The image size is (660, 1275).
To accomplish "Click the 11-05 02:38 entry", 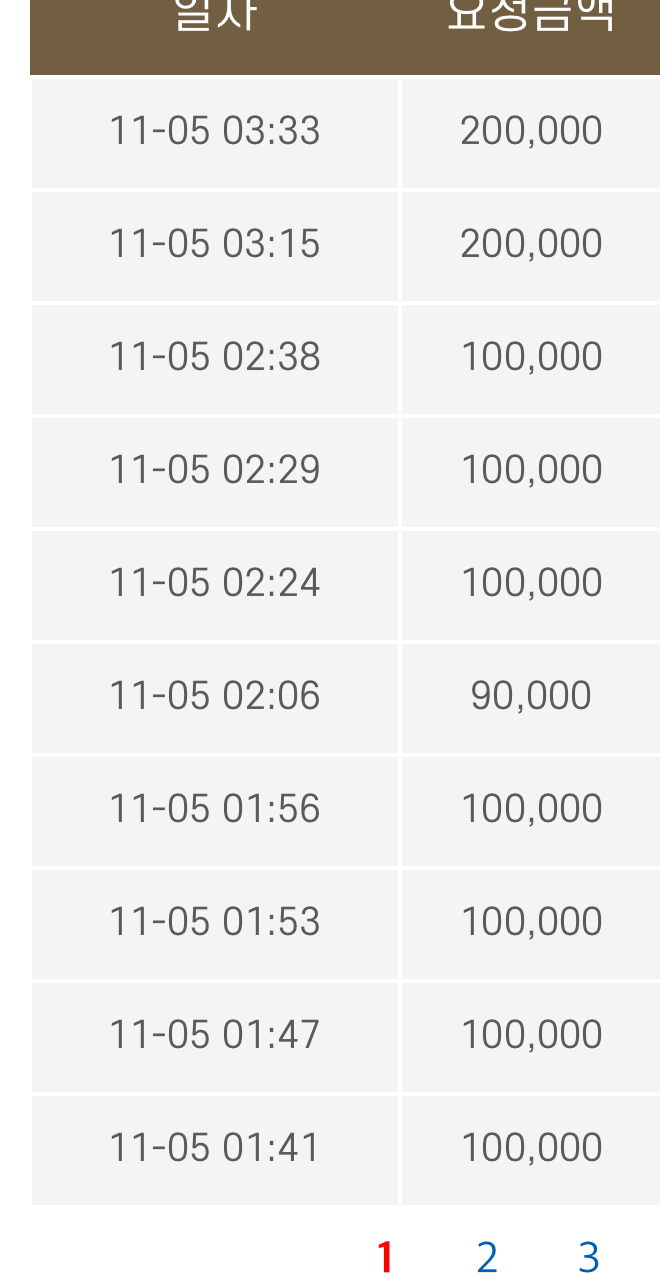I will (x=215, y=357).
